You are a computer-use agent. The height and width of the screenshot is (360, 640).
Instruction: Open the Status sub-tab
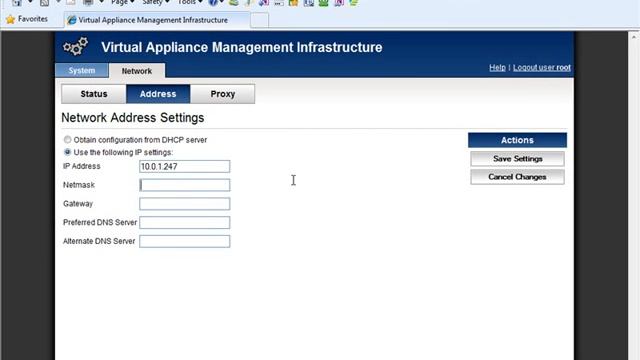pos(93,94)
